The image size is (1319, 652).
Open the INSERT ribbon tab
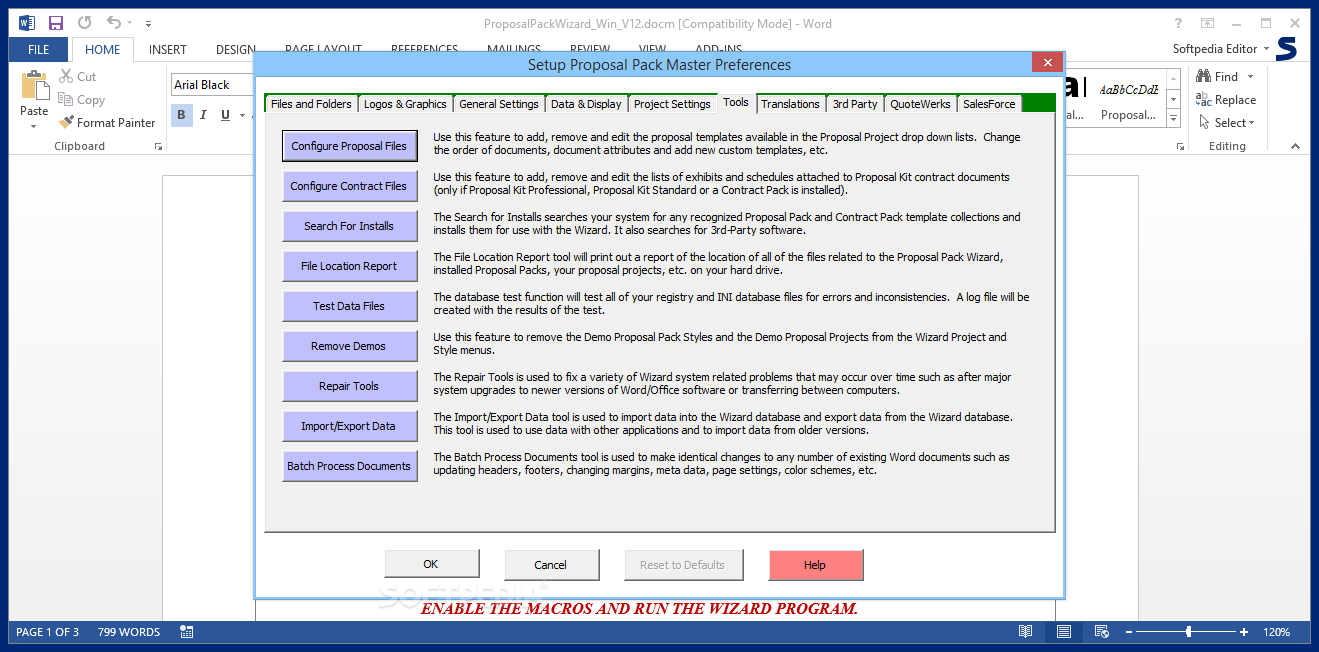point(168,49)
